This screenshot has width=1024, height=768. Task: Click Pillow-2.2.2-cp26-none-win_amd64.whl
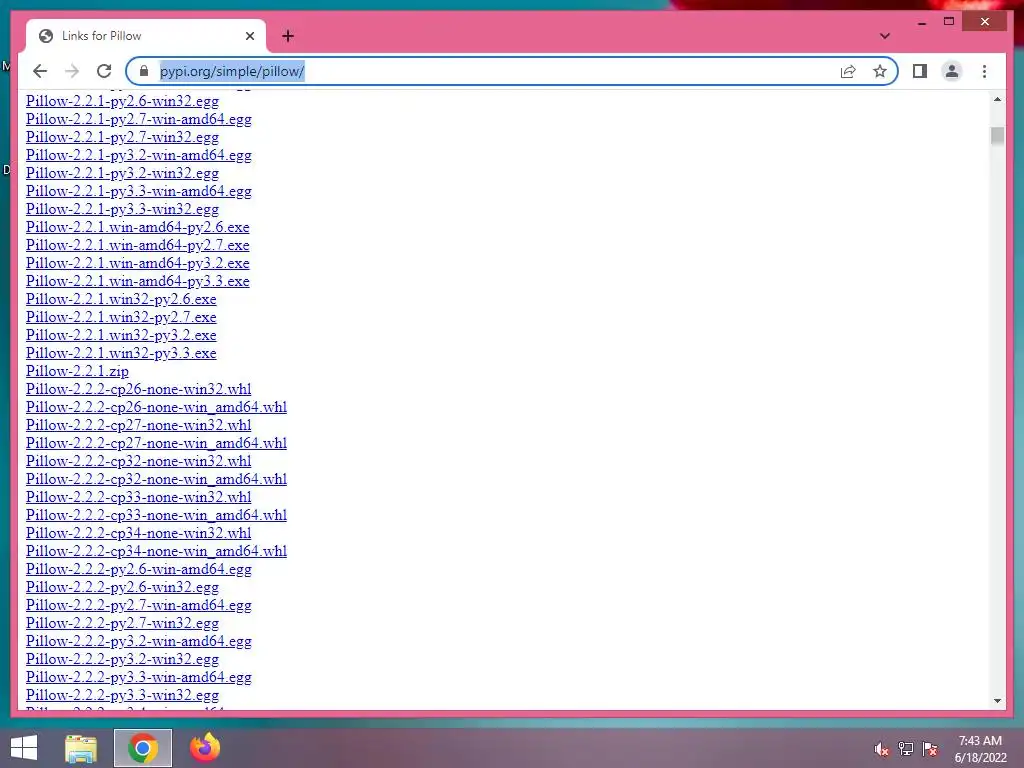(156, 408)
